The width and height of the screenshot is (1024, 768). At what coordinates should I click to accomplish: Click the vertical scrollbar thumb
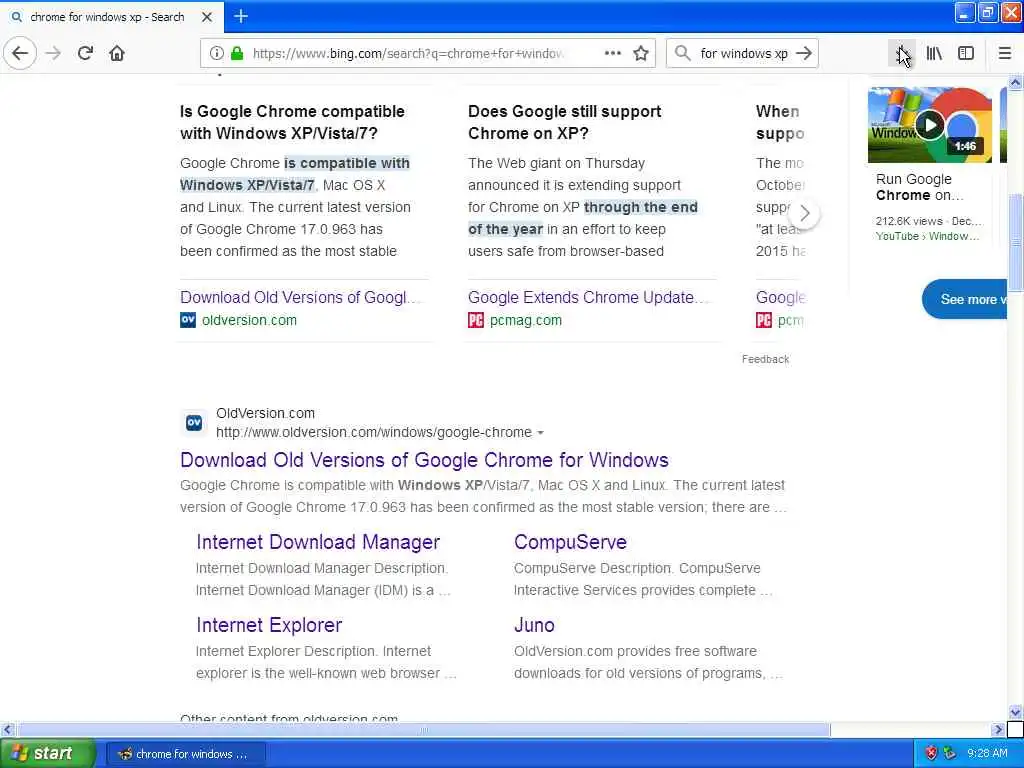(x=1015, y=243)
